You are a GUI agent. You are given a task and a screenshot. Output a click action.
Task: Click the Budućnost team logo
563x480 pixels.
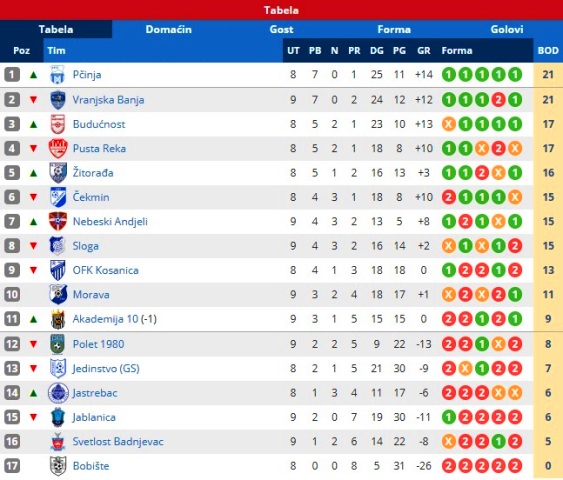(57, 124)
